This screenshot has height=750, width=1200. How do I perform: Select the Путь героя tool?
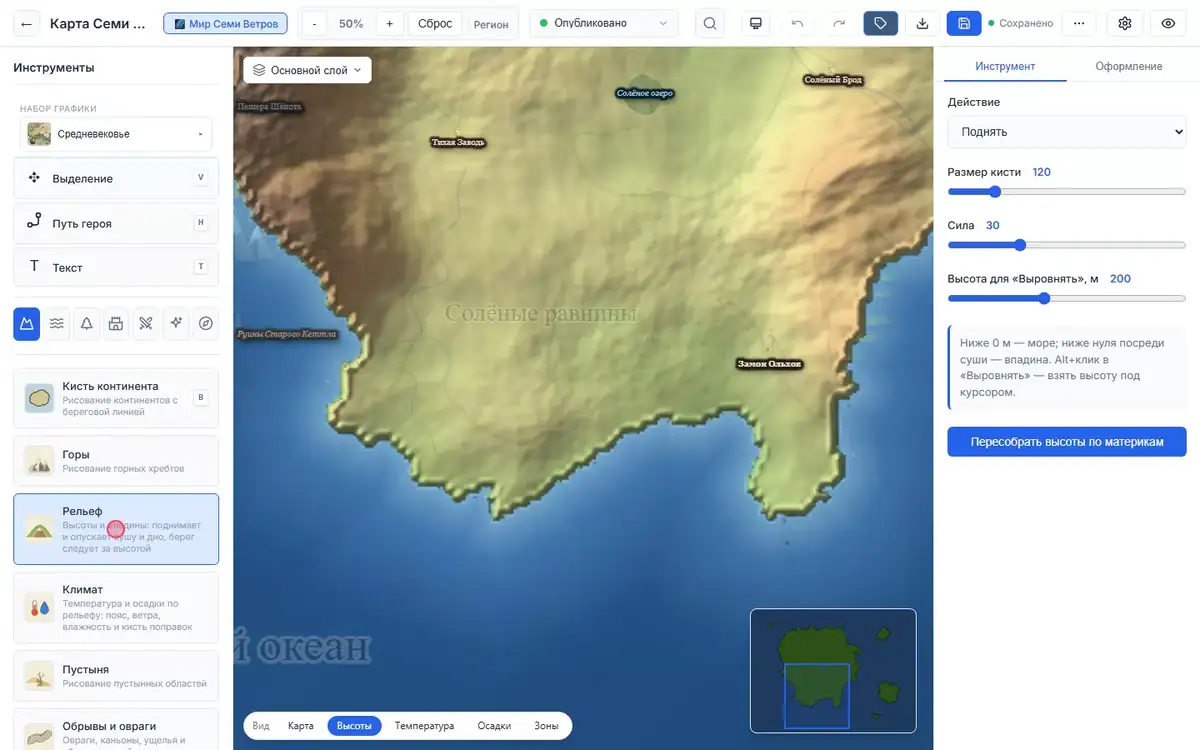point(116,223)
